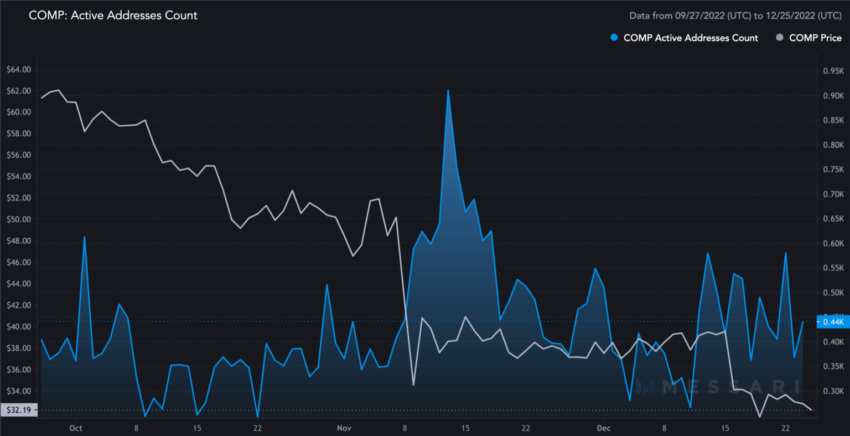
Task: Click the COMP: Active Addresses Count title
Action: click(113, 15)
